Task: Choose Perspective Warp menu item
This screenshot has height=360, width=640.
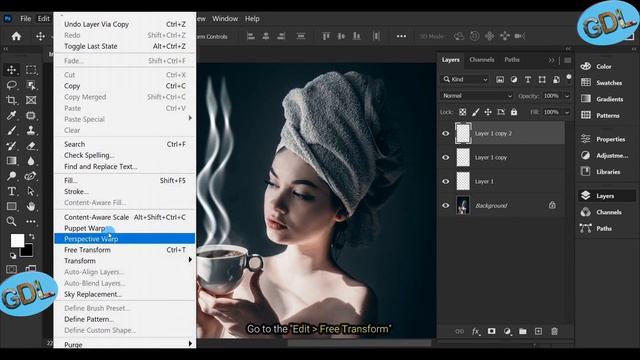Action: pos(125,239)
